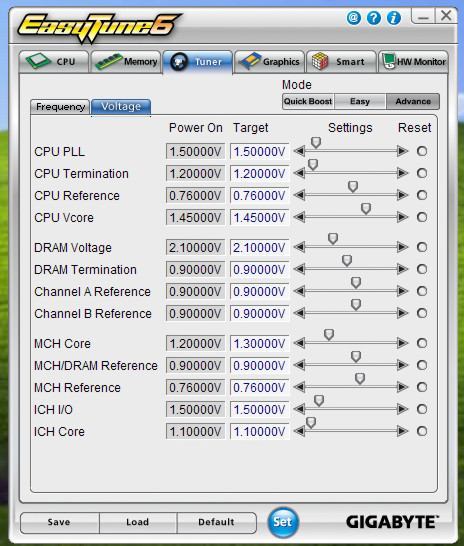Viewport: 464px width, 546px height.
Task: Decrease MCH Core voltage with left arrow
Action: click(299, 343)
